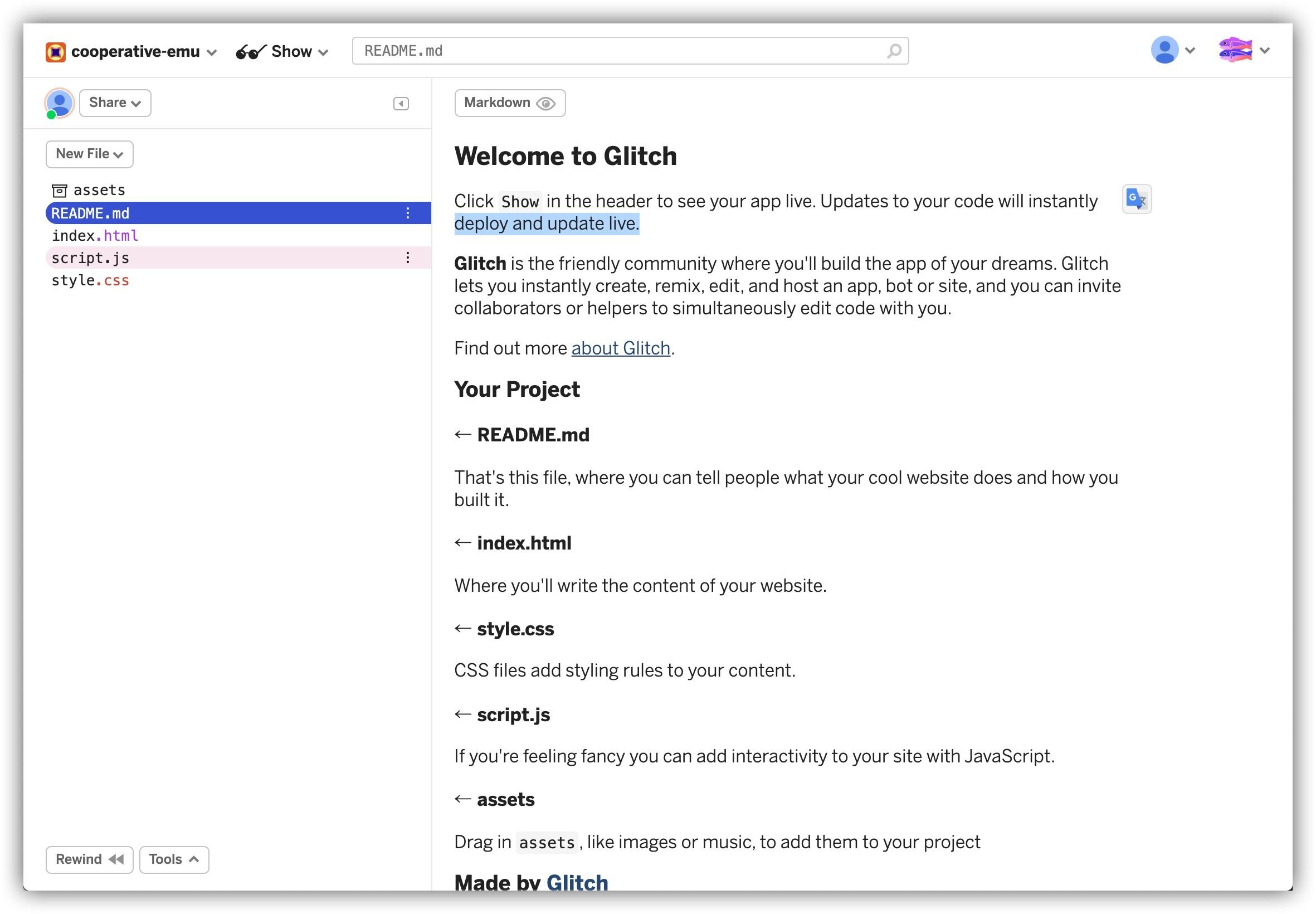Click the ← README.md heading

pyautogui.click(x=522, y=435)
